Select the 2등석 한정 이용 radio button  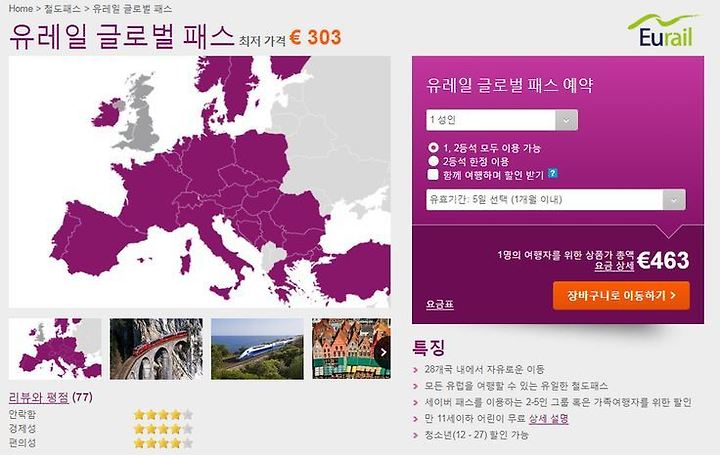coord(433,161)
